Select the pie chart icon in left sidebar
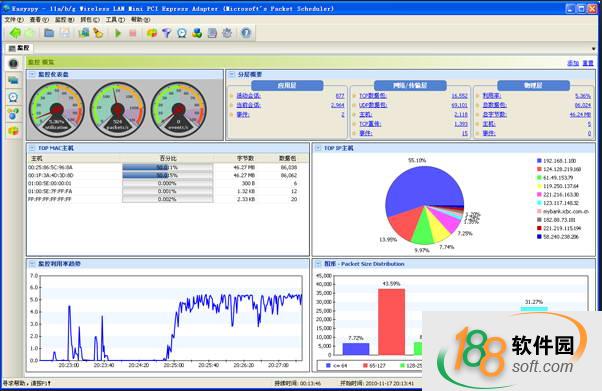 [13, 131]
